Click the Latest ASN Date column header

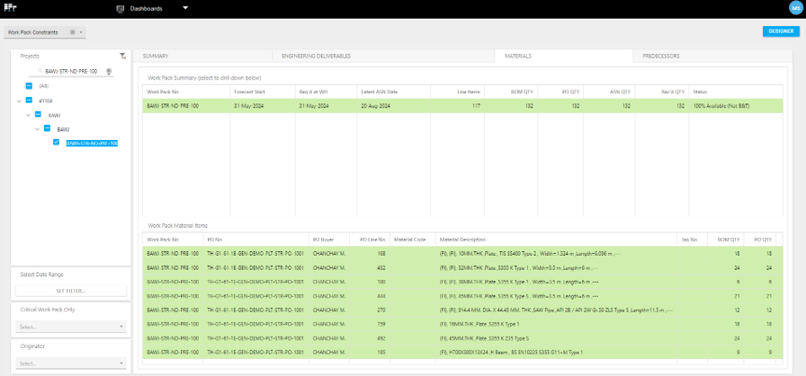click(393, 92)
